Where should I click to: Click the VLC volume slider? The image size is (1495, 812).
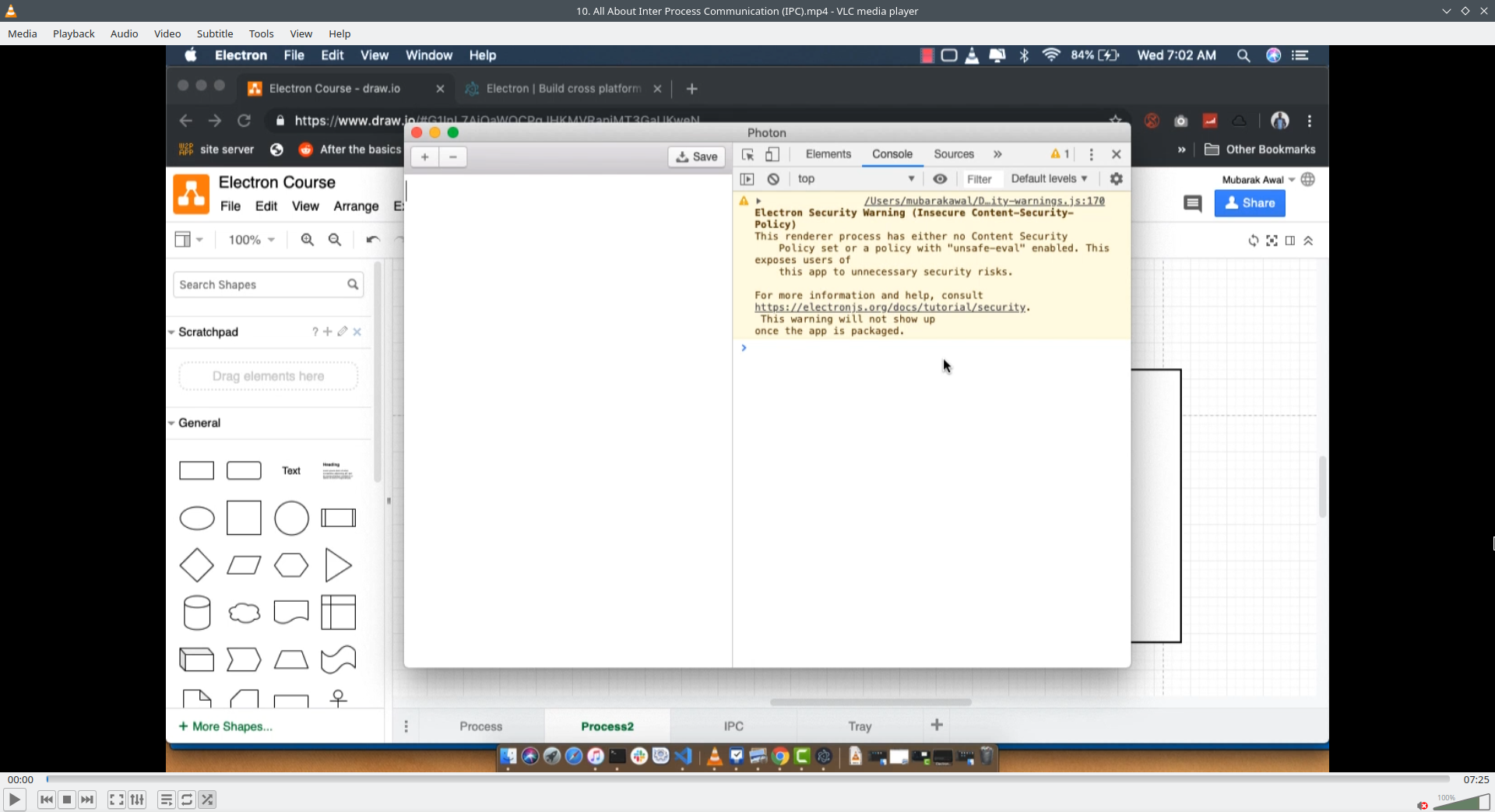pos(1461,803)
